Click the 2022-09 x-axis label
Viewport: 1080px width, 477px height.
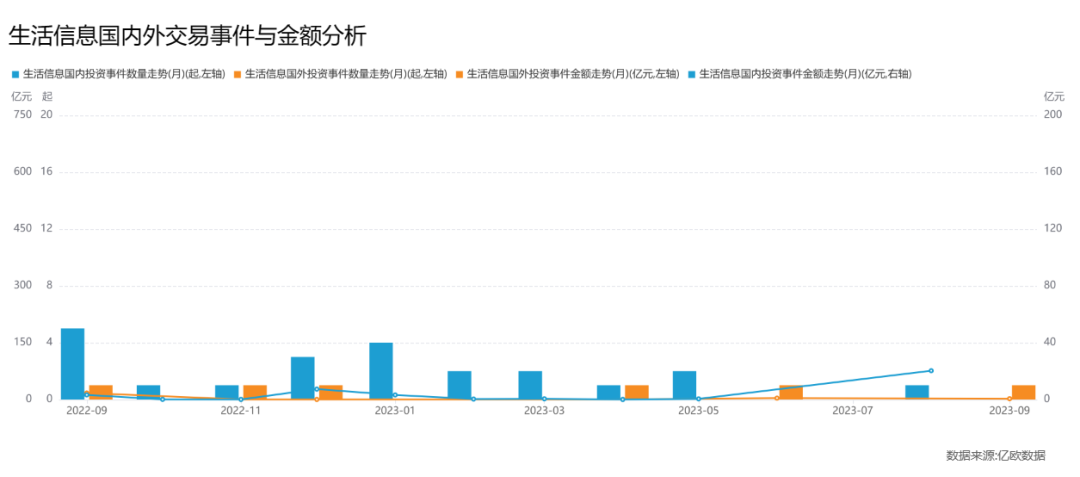(86, 410)
